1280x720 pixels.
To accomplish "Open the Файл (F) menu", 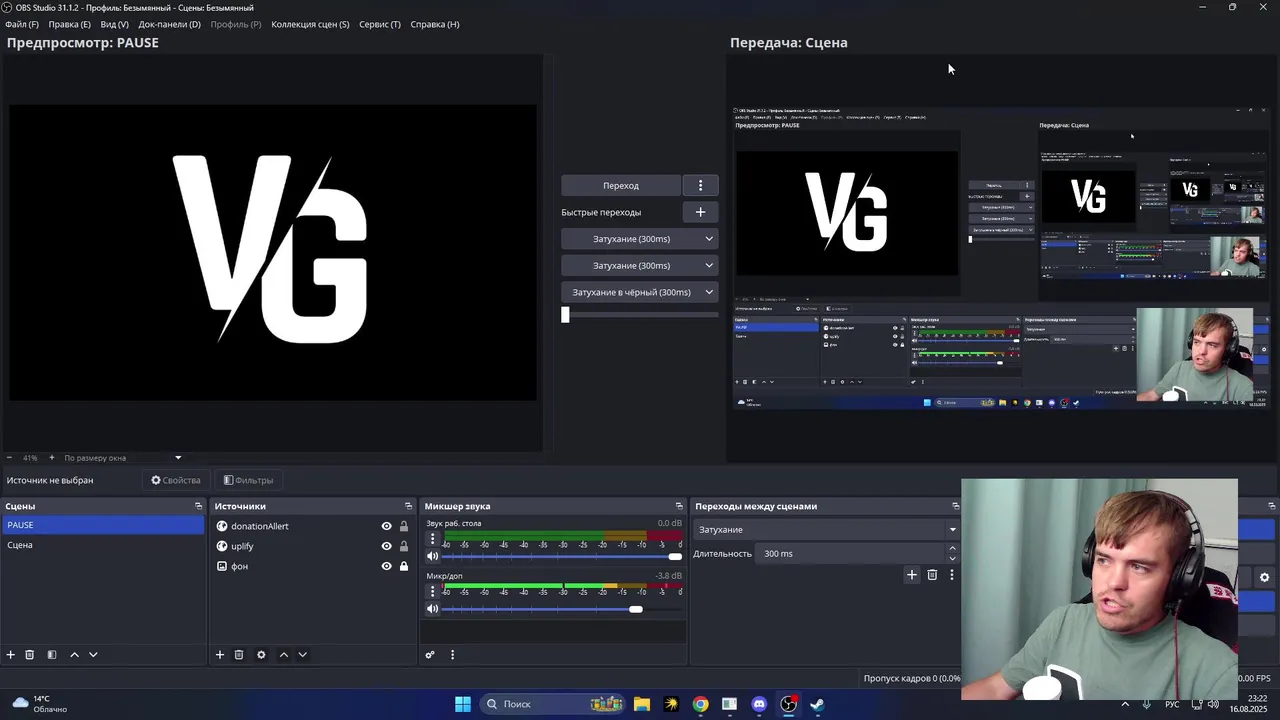I will (x=22, y=24).
